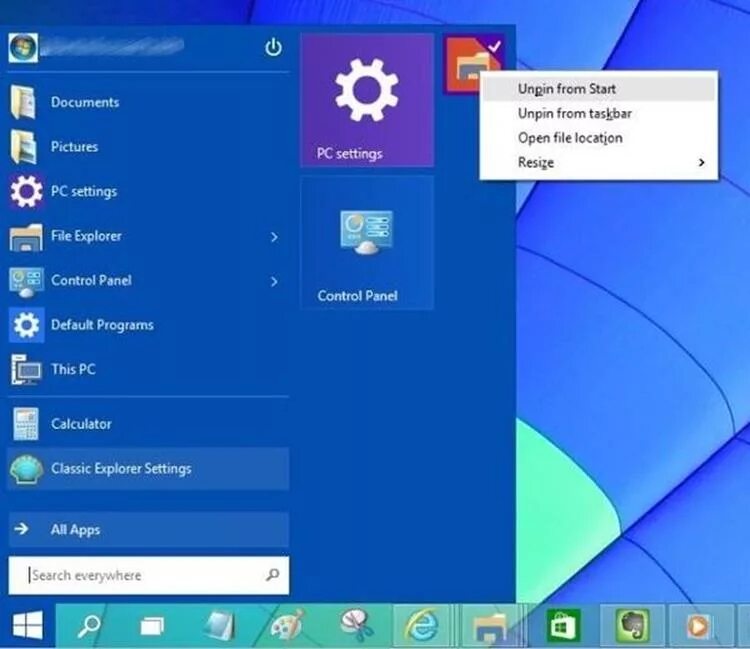Click the Control Panel list icon

pyautogui.click(x=26, y=281)
